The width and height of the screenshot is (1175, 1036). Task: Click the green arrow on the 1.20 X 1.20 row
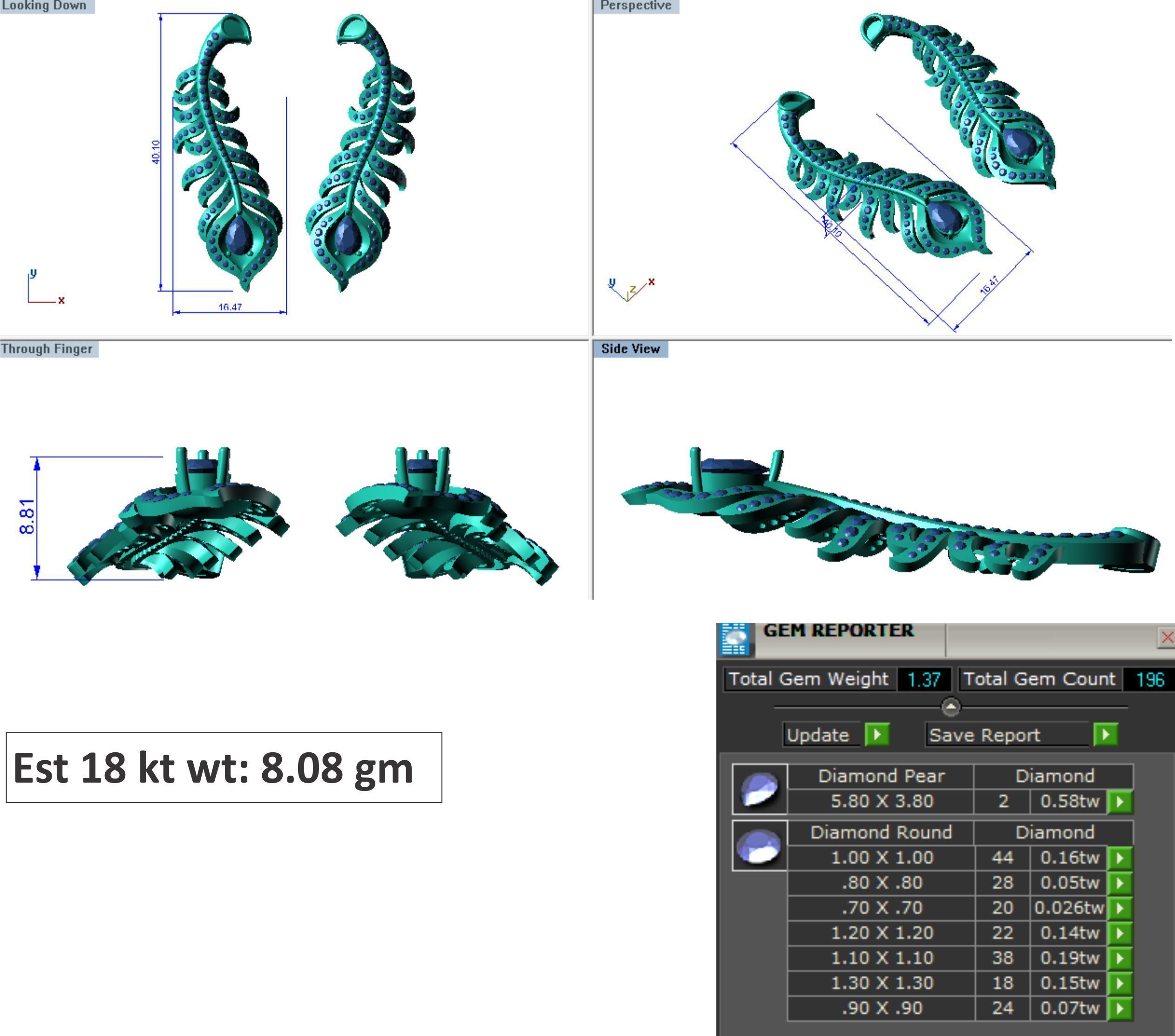[x=1121, y=933]
